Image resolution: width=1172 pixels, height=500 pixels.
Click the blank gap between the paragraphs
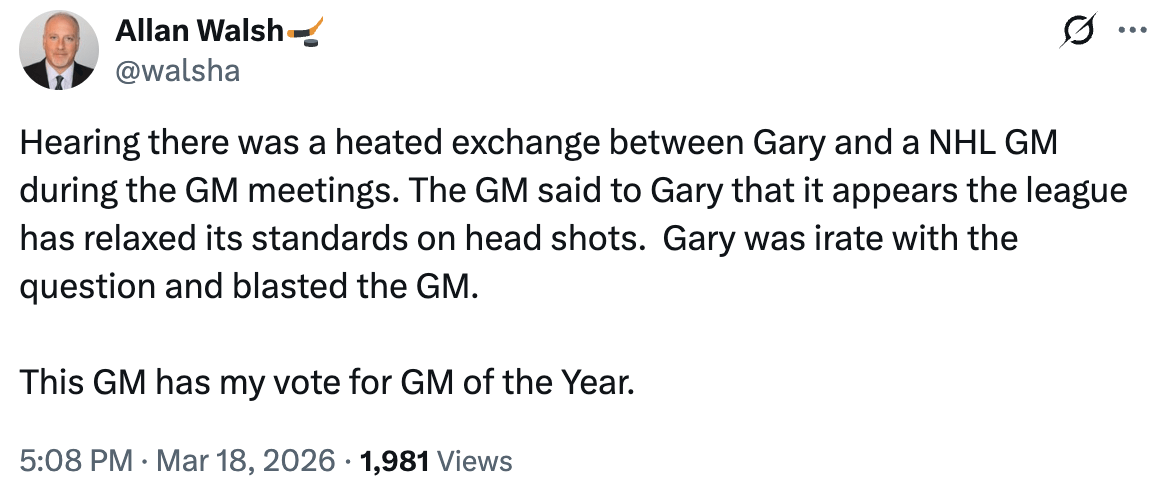[x=400, y=335]
